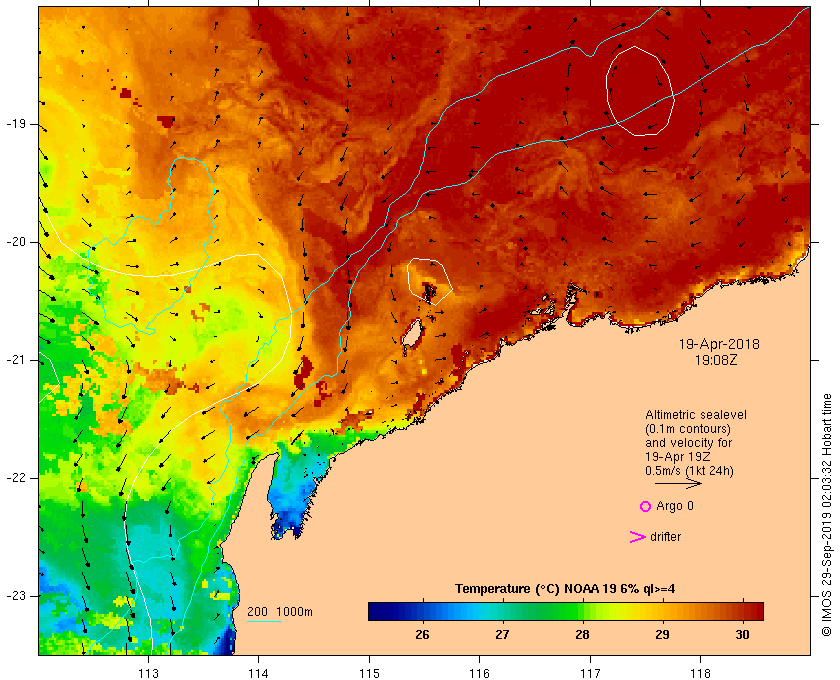Image resolution: width=840 pixels, height=680 pixels.
Task: Click the latitude label -19
Action: click(x=16, y=124)
